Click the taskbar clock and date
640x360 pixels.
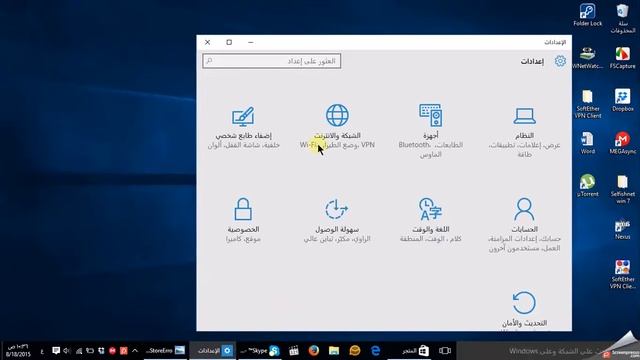coord(18,351)
